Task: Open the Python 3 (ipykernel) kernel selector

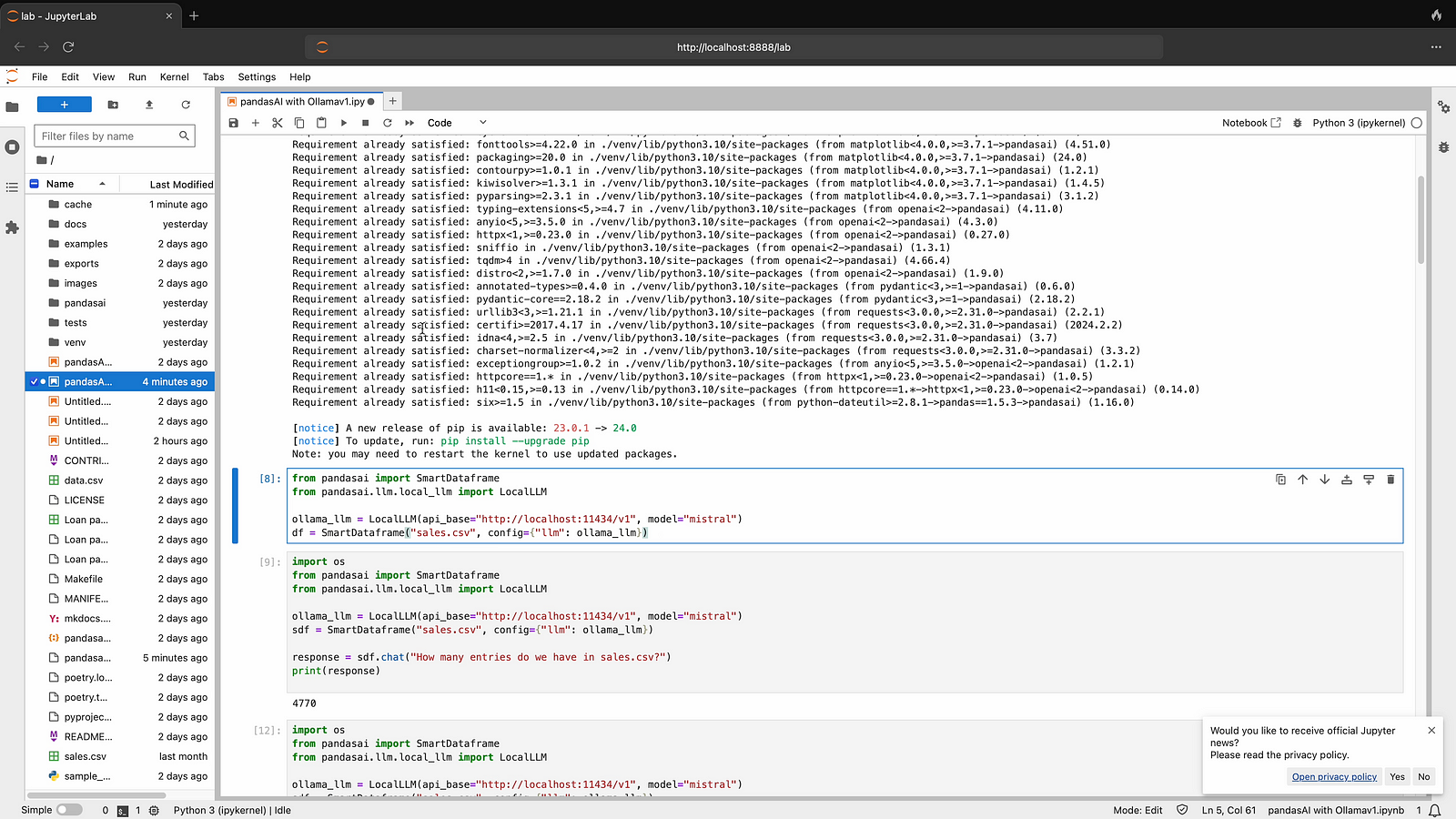Action: pyautogui.click(x=1358, y=123)
